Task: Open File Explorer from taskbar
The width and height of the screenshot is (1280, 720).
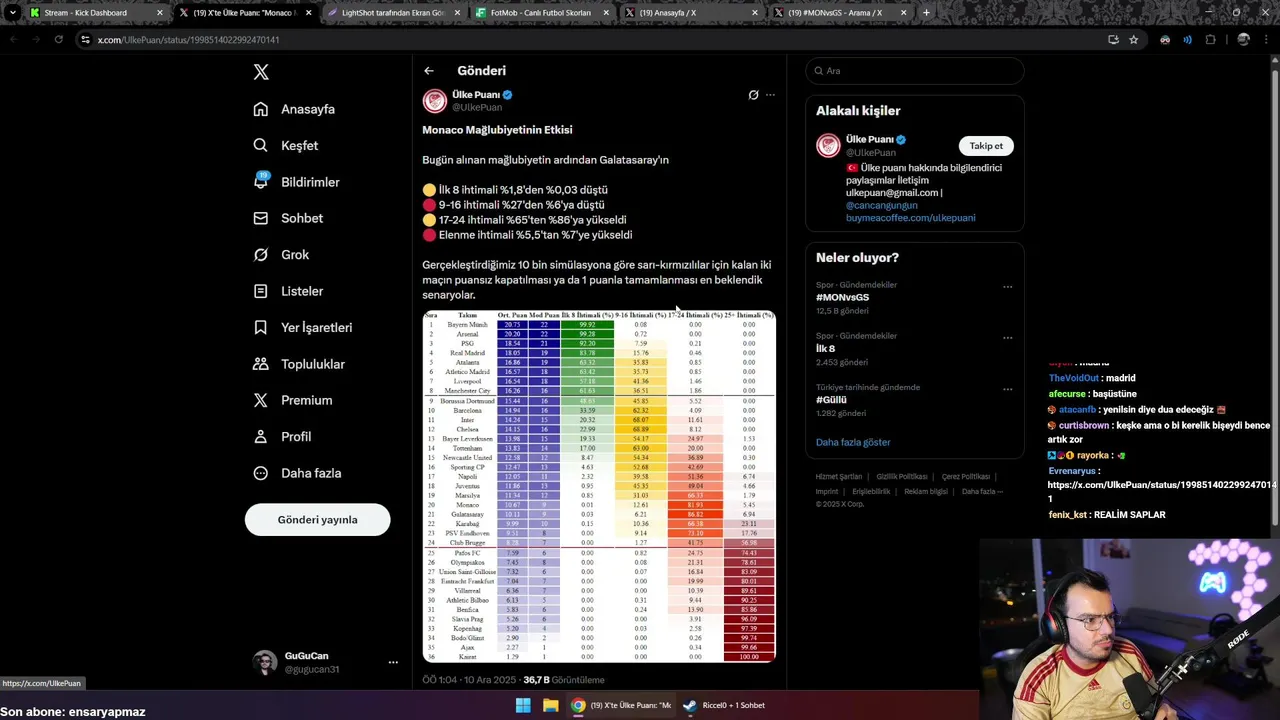Action: pyautogui.click(x=551, y=705)
